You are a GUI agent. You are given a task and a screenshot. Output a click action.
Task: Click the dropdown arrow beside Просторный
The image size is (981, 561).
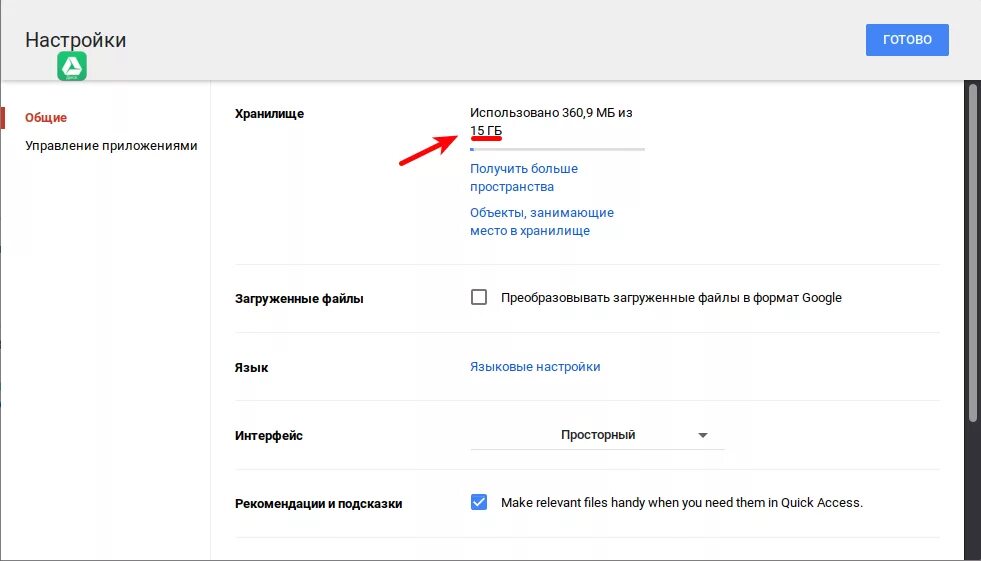pyautogui.click(x=703, y=435)
